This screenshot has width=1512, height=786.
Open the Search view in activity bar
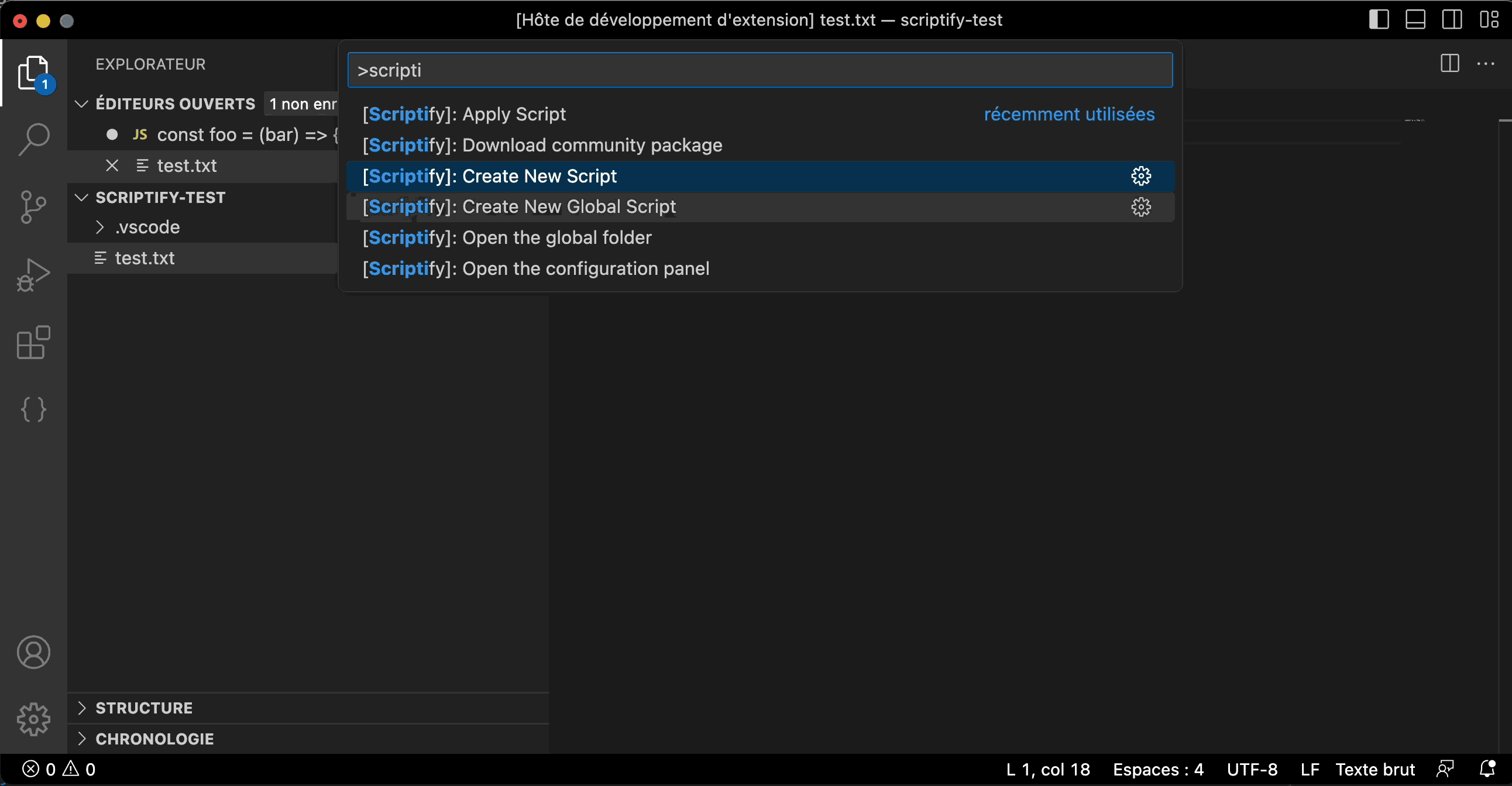click(33, 139)
